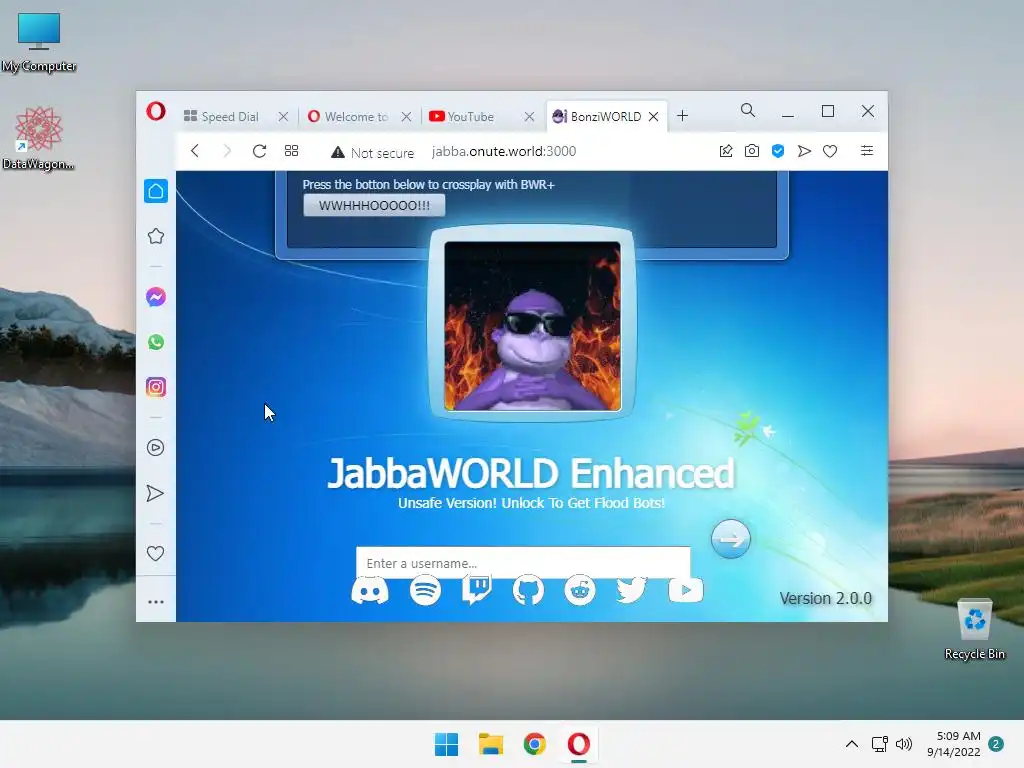The width and height of the screenshot is (1024, 768).
Task: Reload the current page
Action: pyautogui.click(x=259, y=151)
